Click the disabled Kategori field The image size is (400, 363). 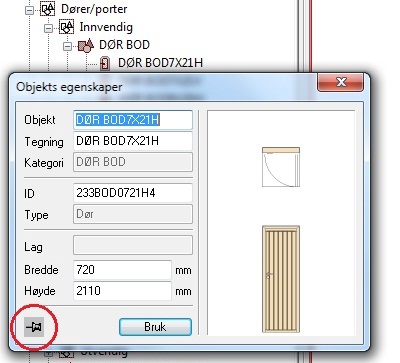point(133,162)
